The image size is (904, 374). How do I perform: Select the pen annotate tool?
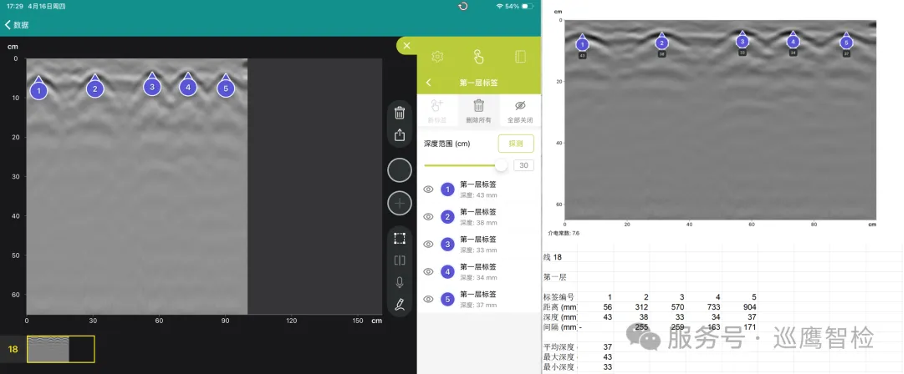pyautogui.click(x=400, y=305)
